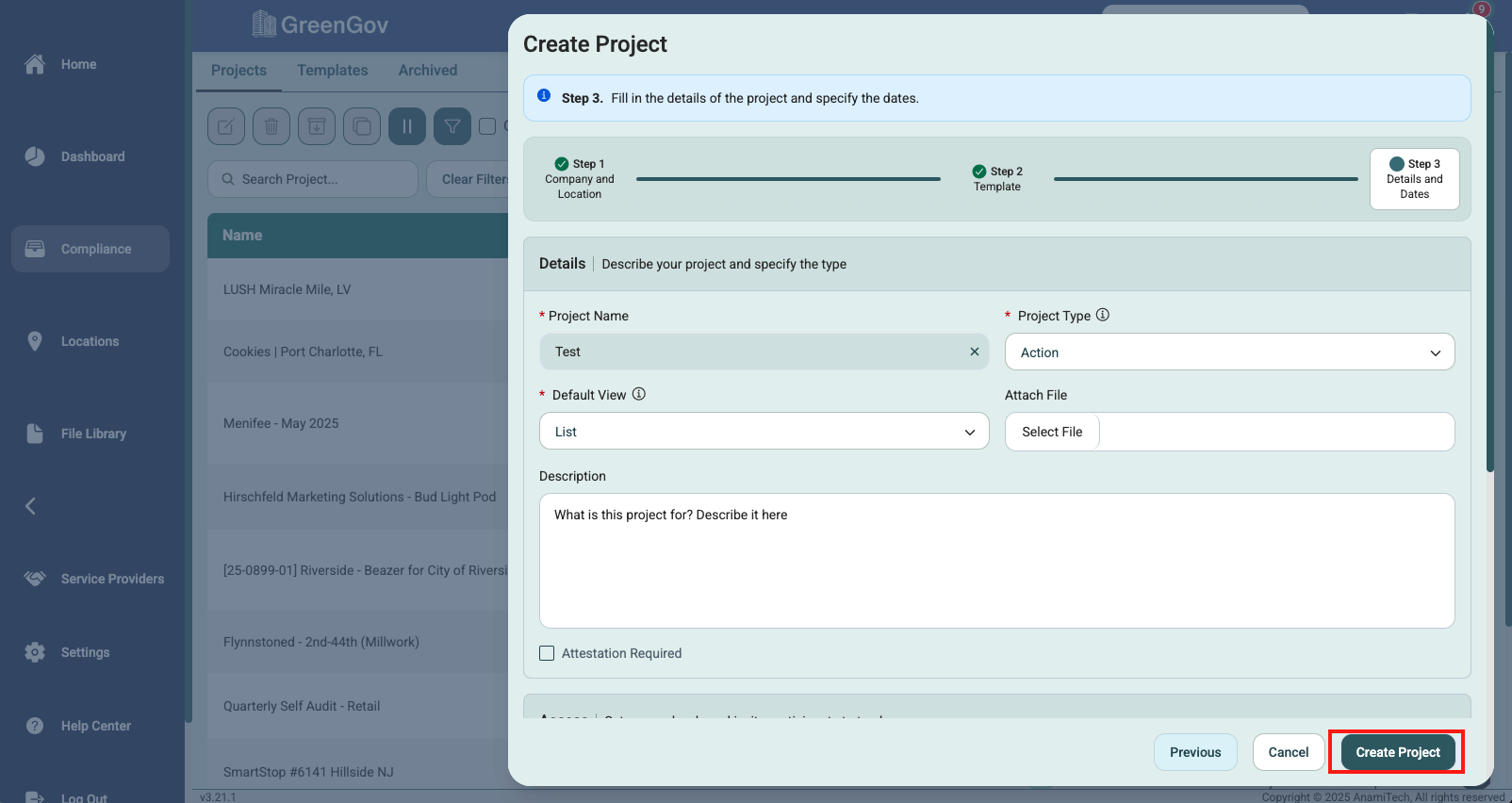Go back with the Previous button
Viewport: 1512px width, 803px height.
pyautogui.click(x=1195, y=752)
